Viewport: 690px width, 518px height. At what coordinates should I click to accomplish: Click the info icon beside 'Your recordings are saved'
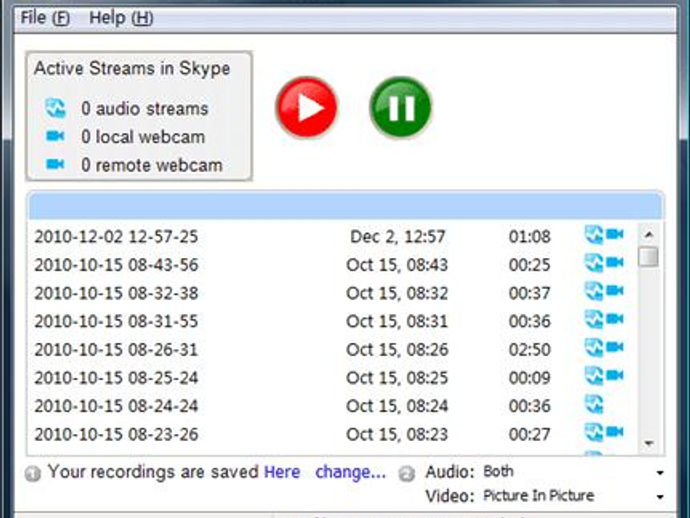point(33,474)
